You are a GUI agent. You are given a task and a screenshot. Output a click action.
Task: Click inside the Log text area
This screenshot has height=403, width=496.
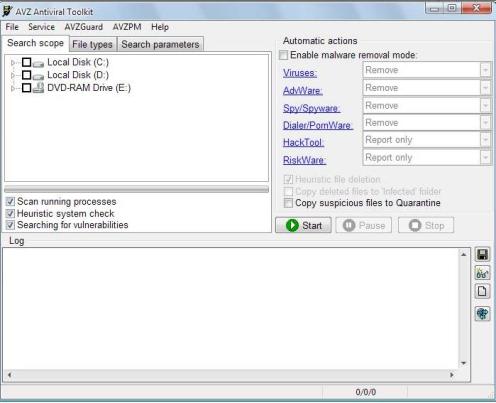231,308
